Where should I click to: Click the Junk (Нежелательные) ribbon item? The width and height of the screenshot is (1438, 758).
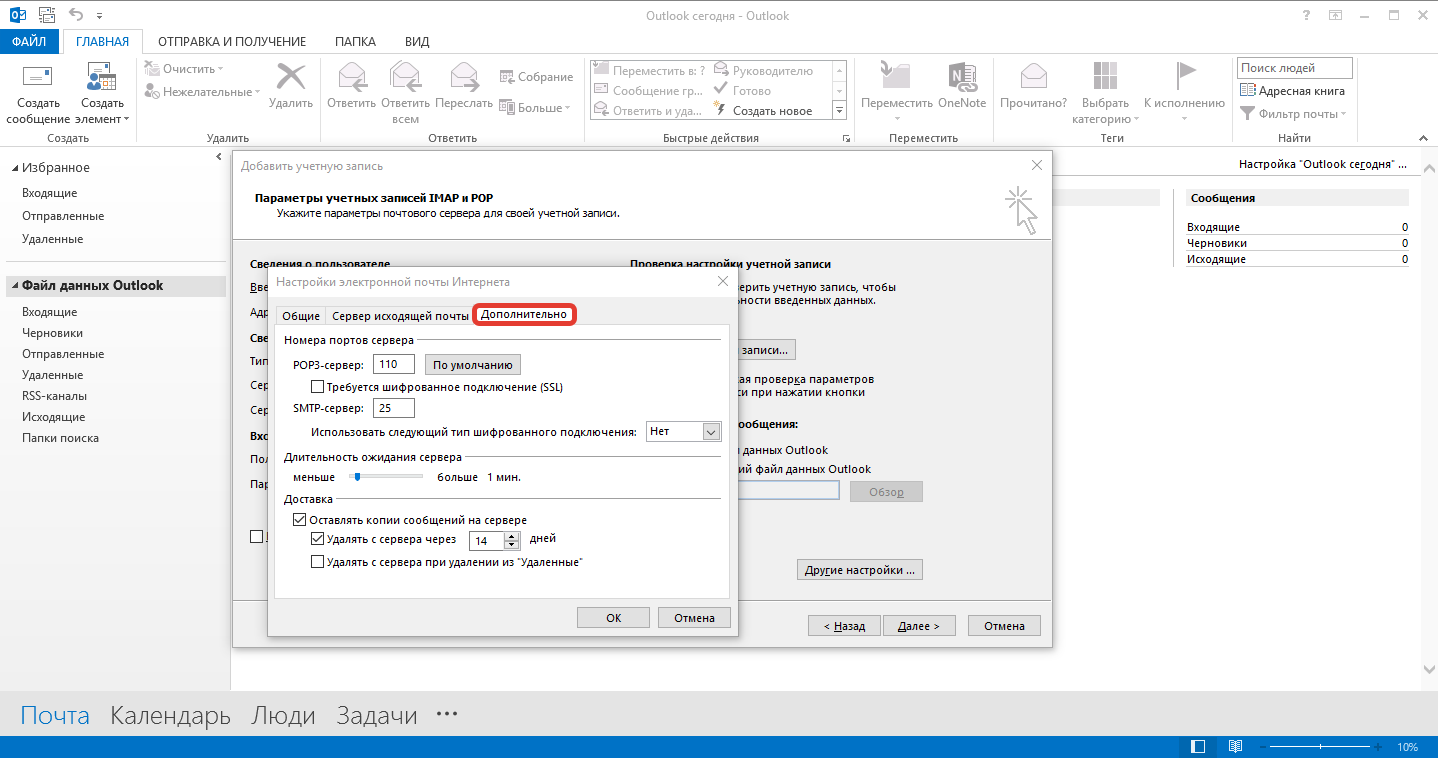(x=202, y=92)
